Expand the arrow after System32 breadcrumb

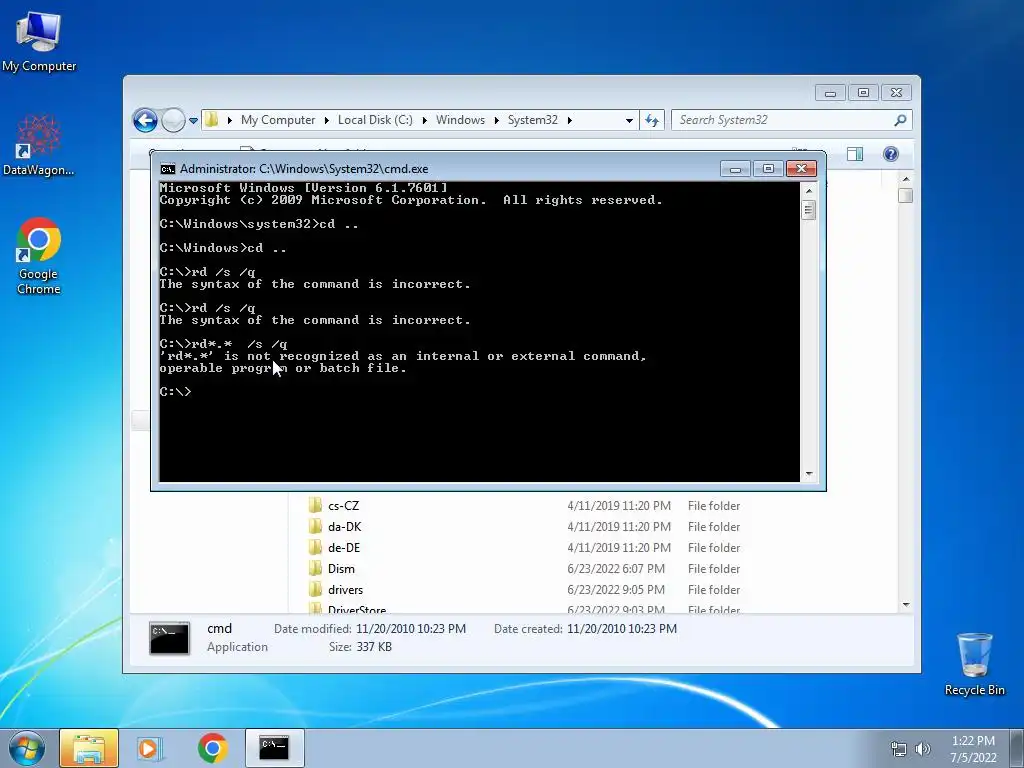point(569,120)
